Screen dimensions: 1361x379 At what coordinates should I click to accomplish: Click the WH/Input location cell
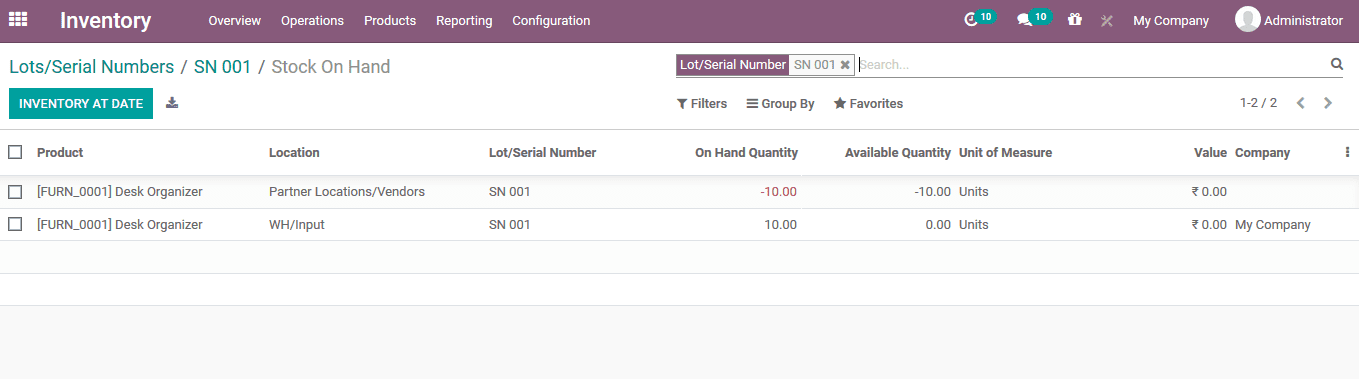297,224
